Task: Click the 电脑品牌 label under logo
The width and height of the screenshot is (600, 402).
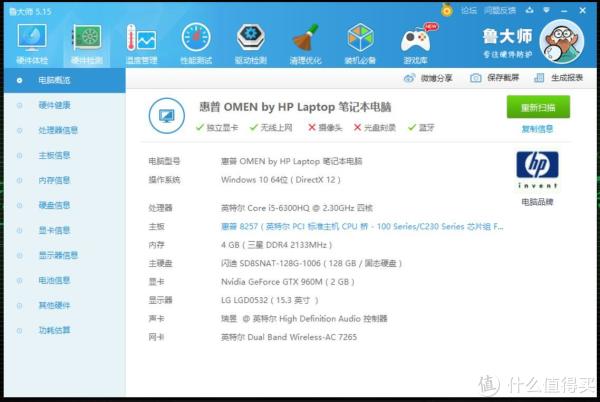Action: [x=537, y=202]
